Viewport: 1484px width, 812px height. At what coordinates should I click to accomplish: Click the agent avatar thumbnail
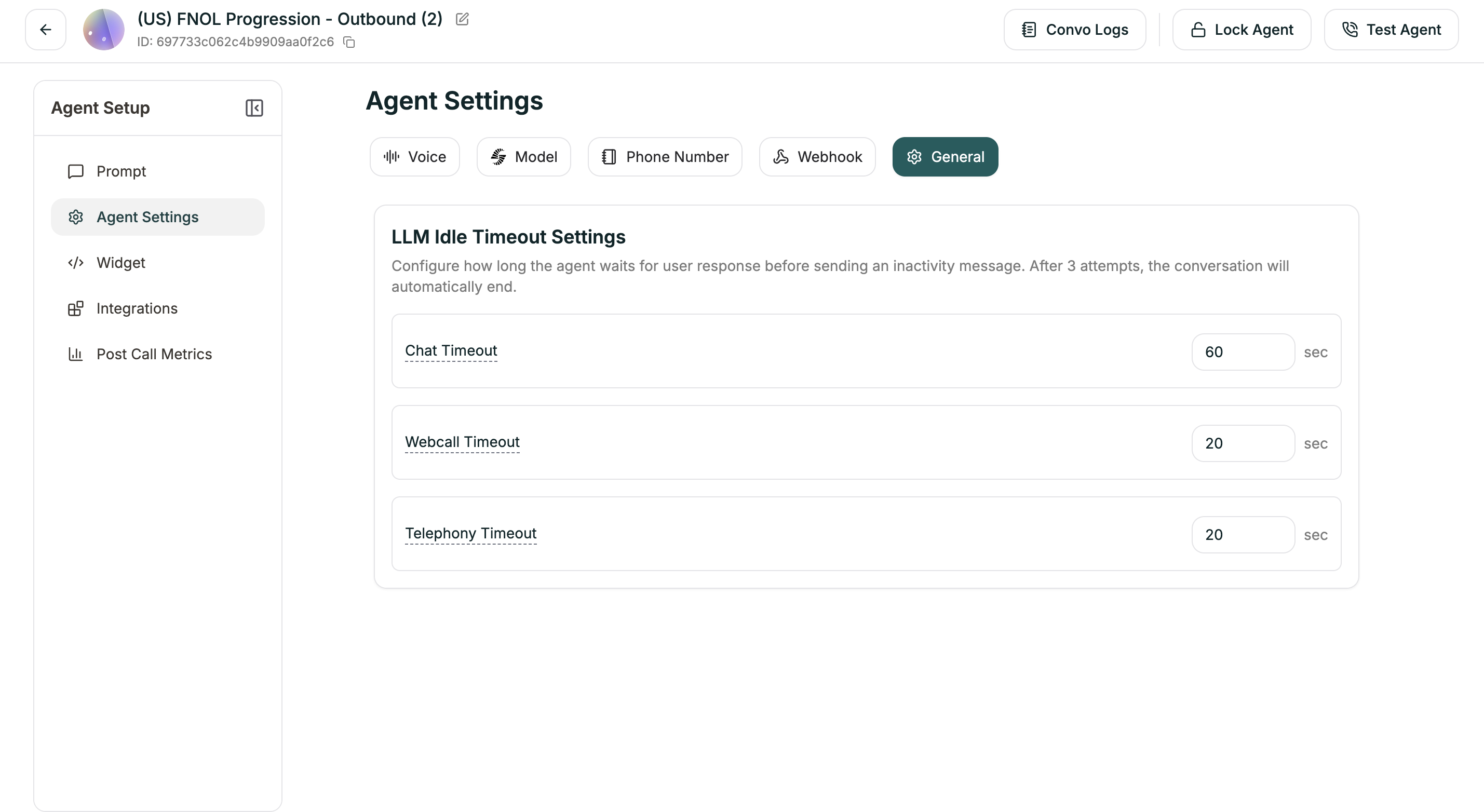click(x=104, y=30)
